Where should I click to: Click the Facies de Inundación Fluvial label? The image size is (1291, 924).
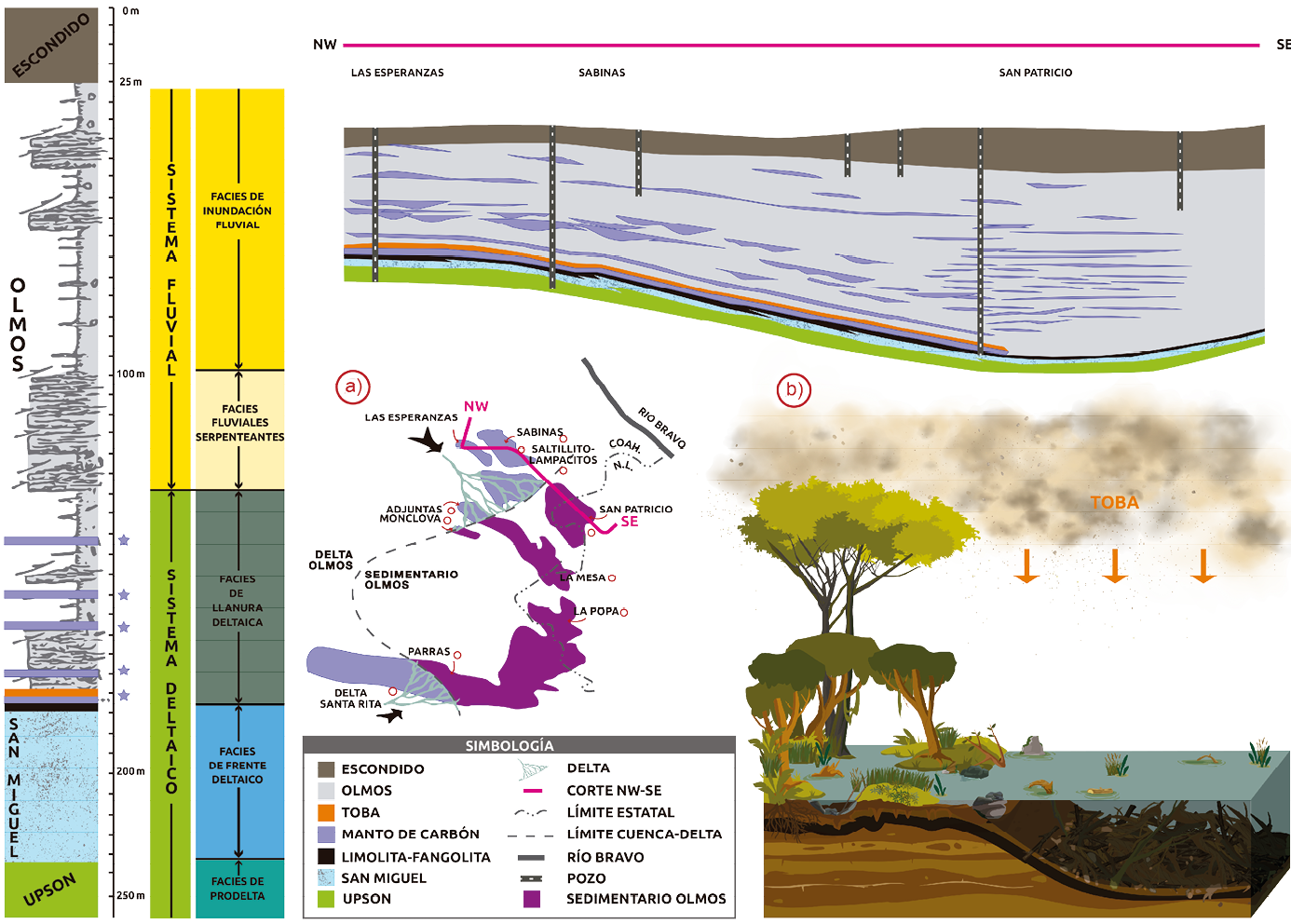[238, 211]
